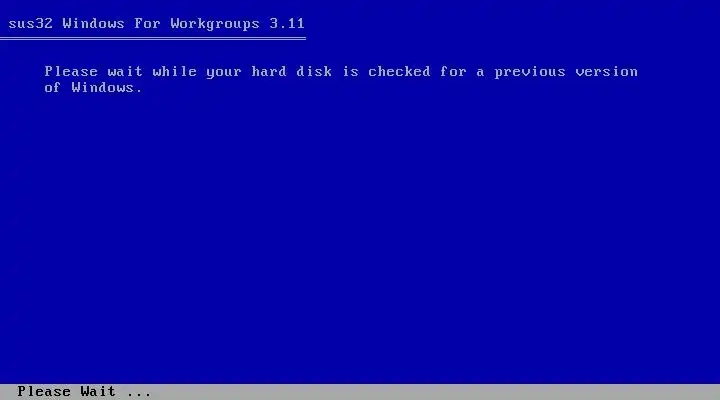This screenshot has width=720, height=400.
Task: Click the "Please wait while your hard disk" message
Action: click(x=188, y=72)
